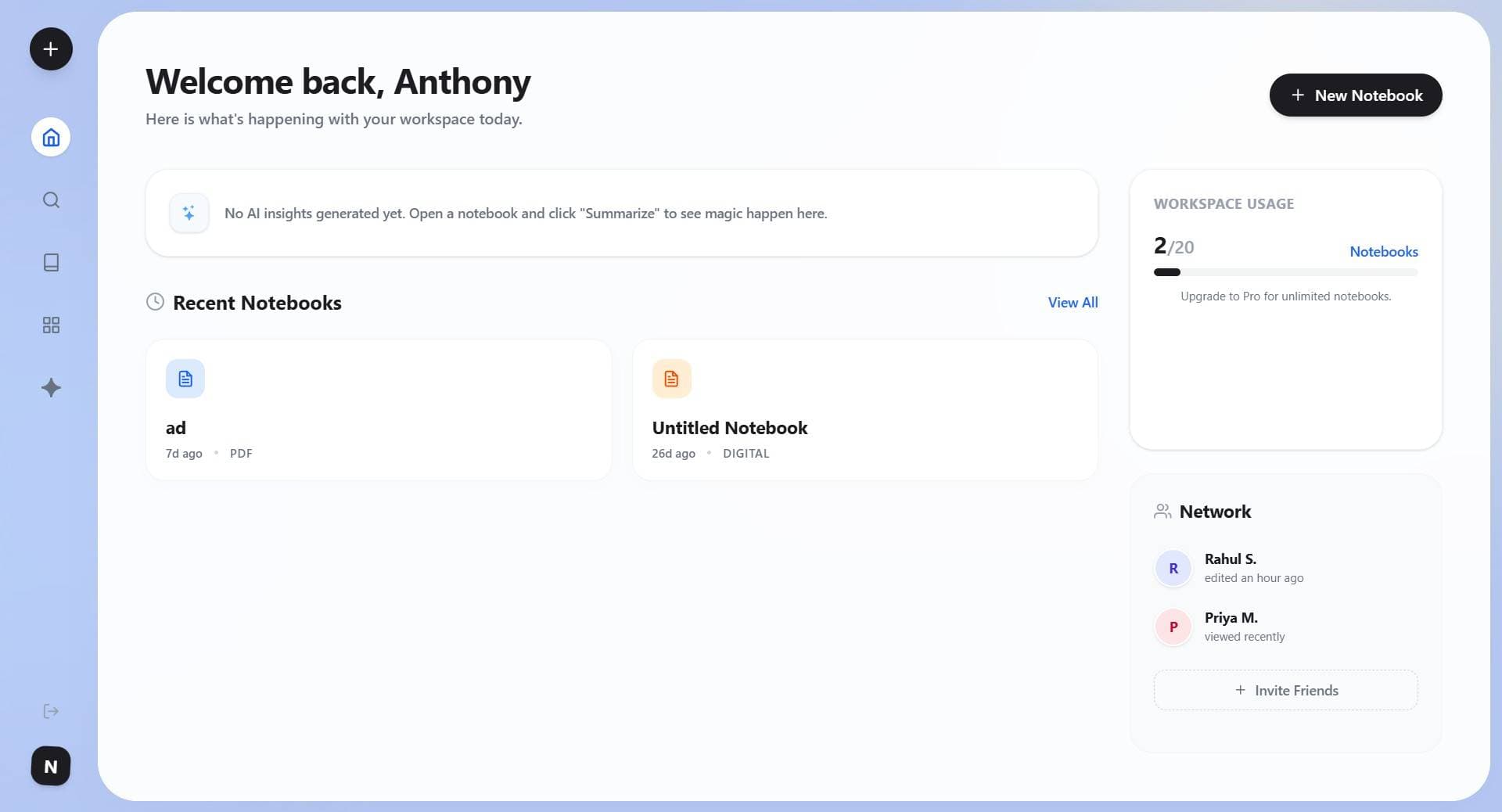Click the Invite Friends button
The image size is (1502, 812).
click(1286, 690)
